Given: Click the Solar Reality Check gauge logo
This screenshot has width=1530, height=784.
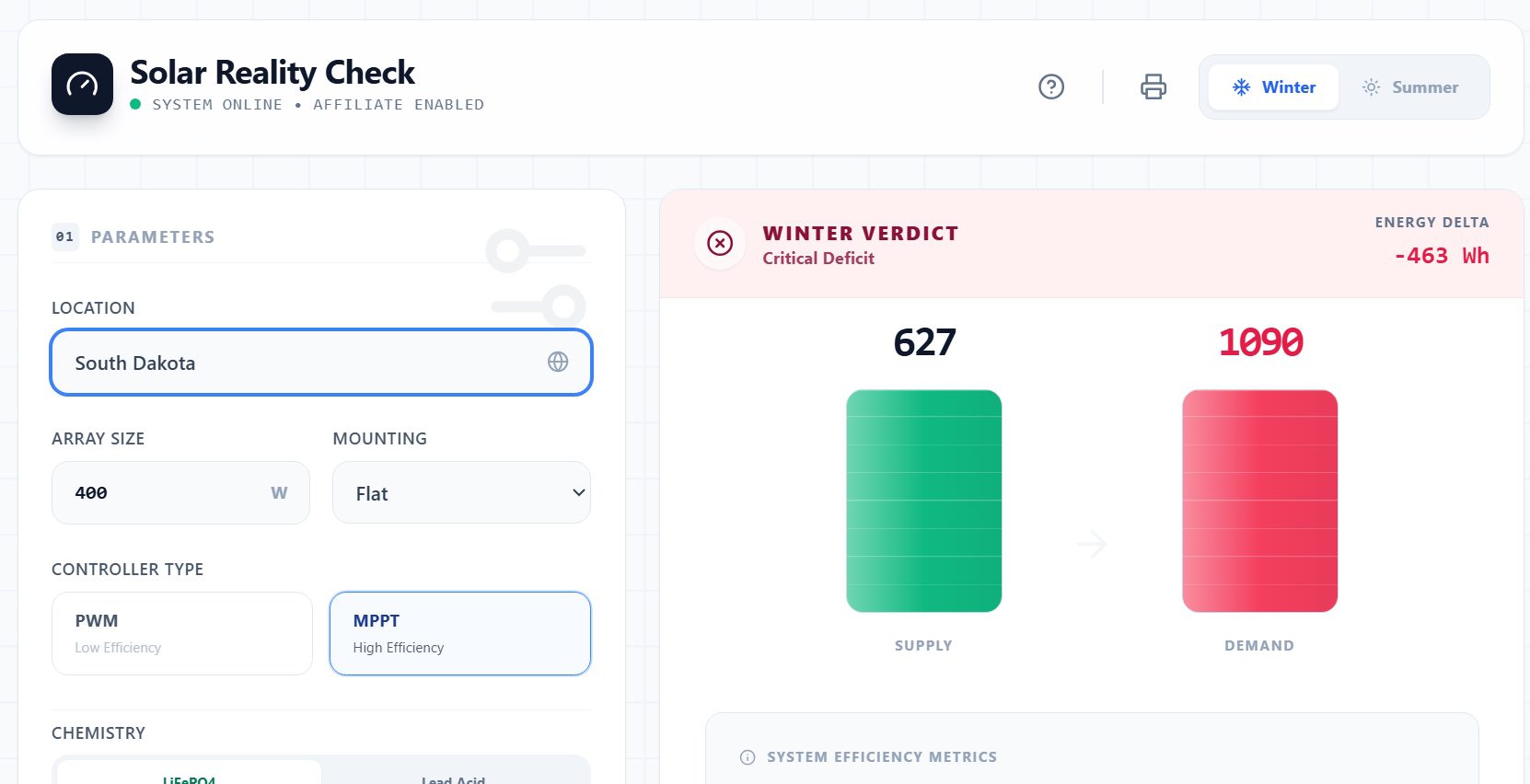Looking at the screenshot, I should [81, 85].
